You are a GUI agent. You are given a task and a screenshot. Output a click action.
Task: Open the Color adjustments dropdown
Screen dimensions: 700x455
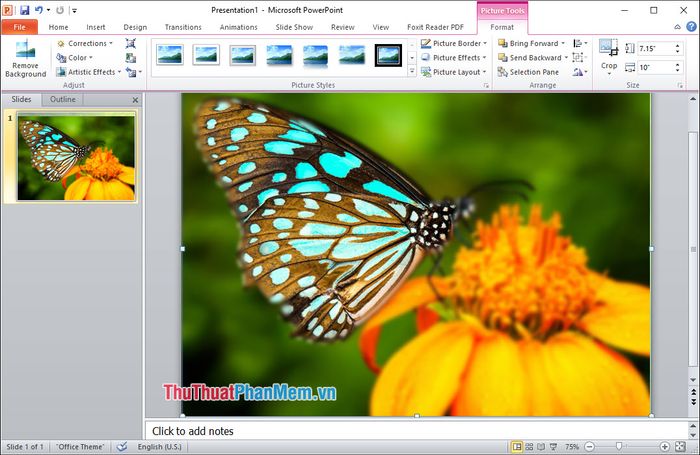75,58
